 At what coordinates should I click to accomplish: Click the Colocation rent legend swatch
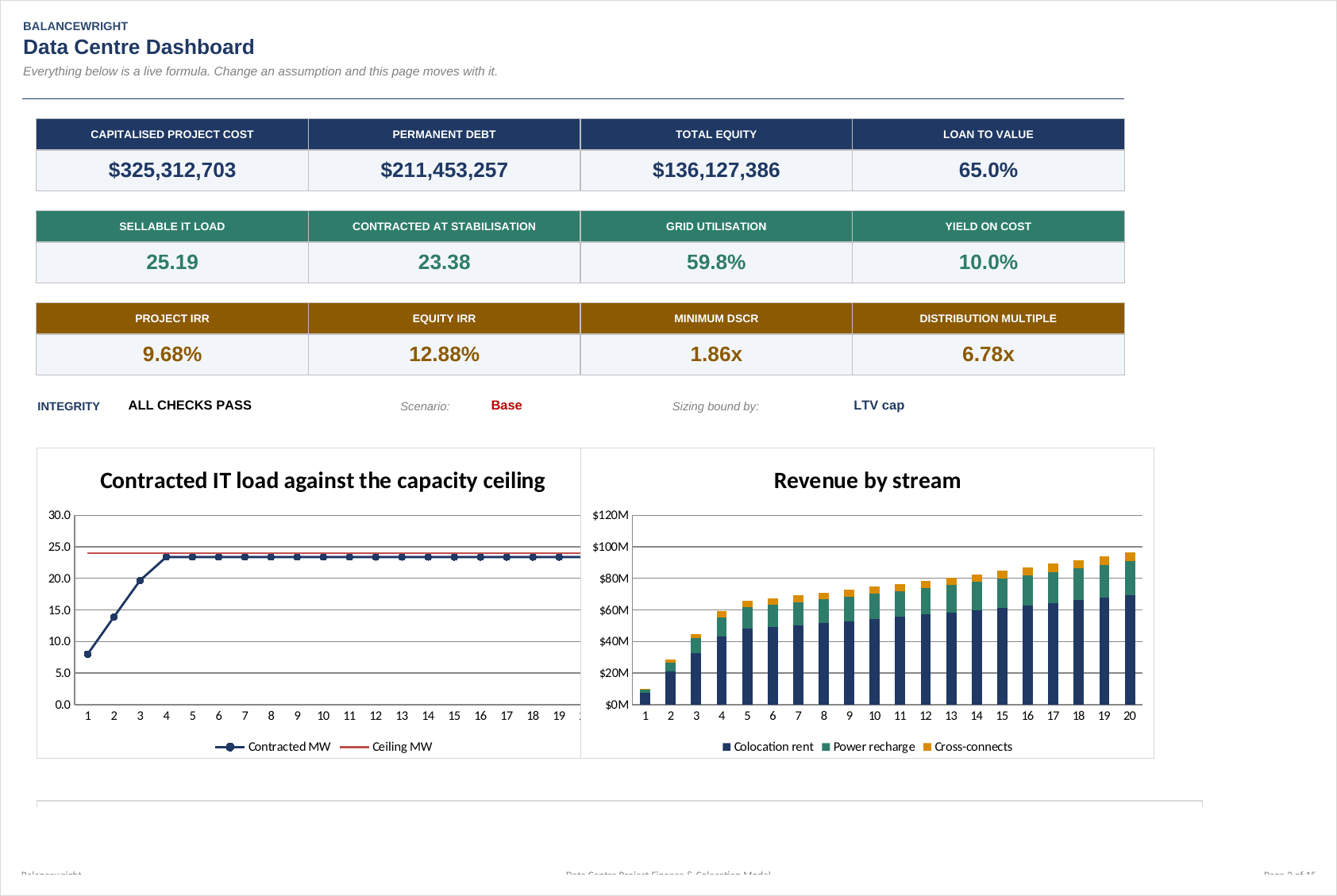(726, 747)
